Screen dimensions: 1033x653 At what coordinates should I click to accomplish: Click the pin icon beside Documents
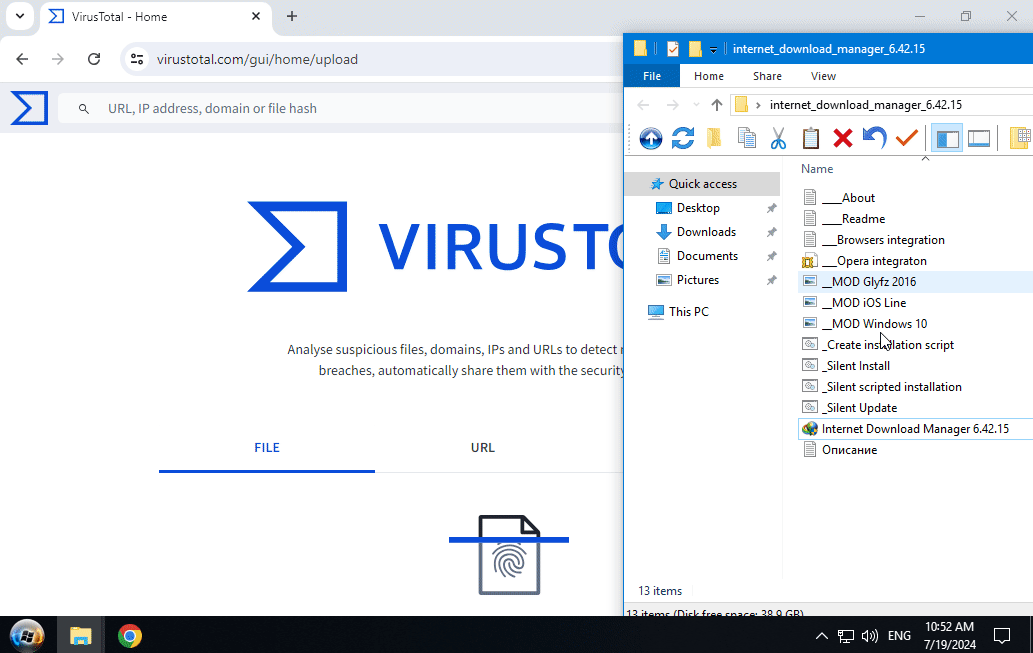tap(771, 256)
